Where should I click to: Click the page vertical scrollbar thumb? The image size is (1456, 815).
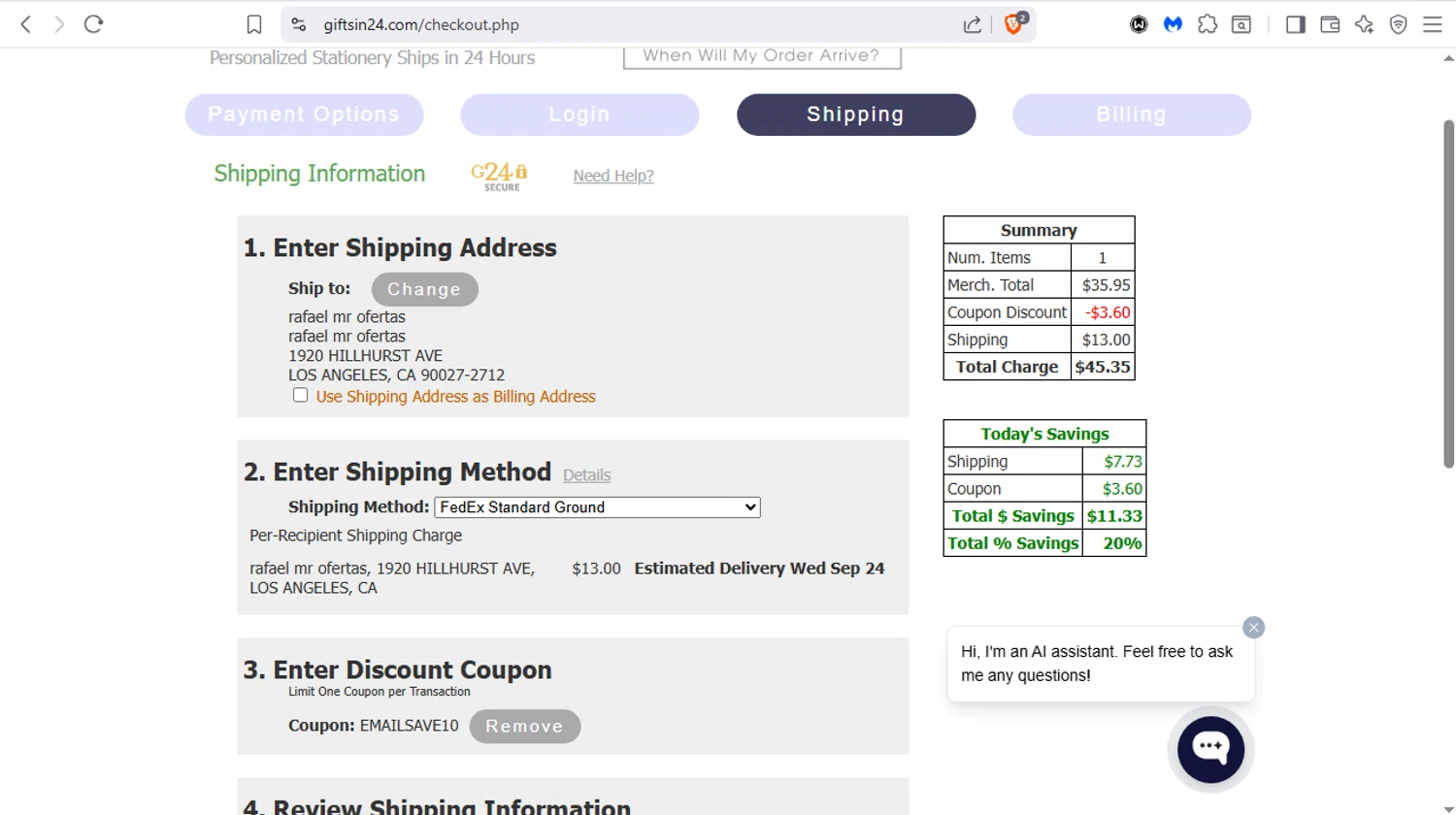click(1448, 294)
